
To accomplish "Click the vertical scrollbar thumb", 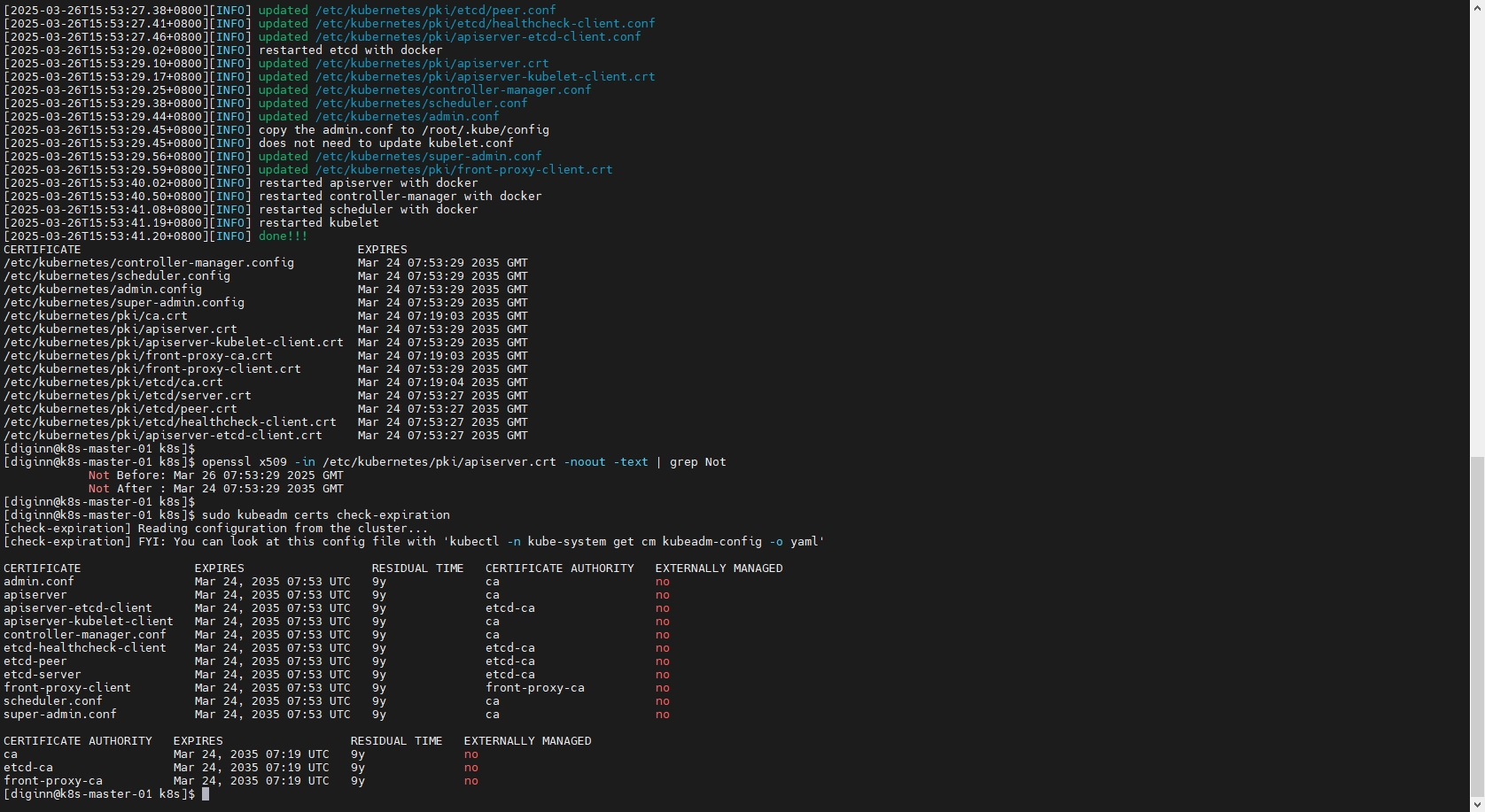I will [x=1477, y=624].
